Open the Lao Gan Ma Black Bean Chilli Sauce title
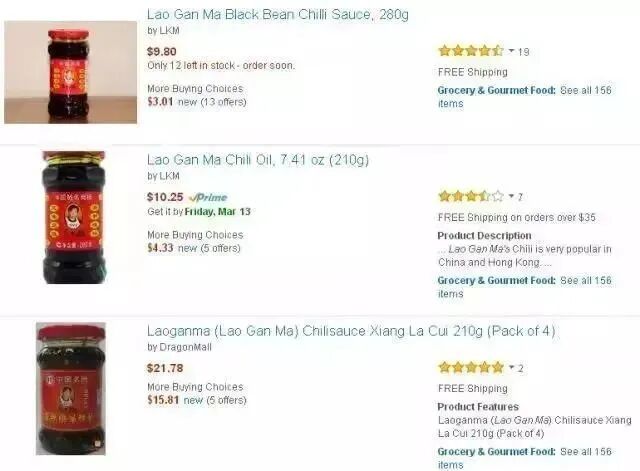Screen dimensions: 640x471 278,15
